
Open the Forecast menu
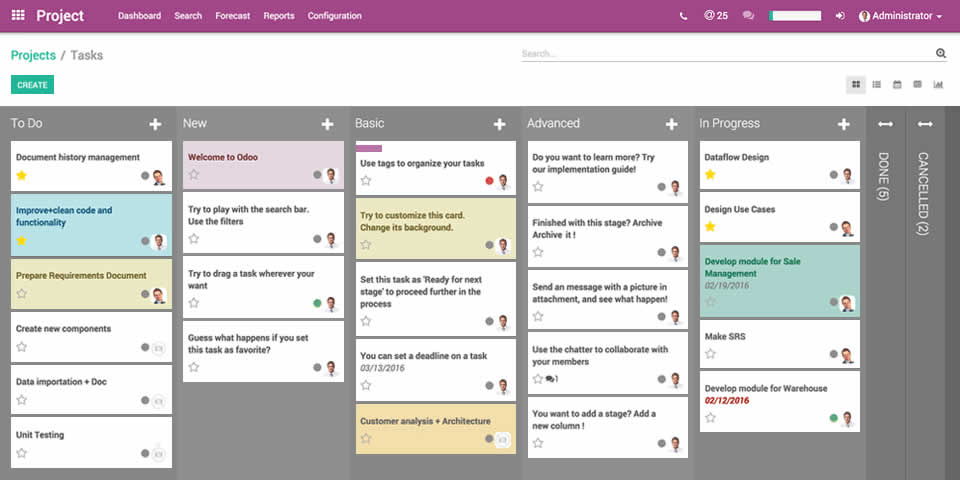[x=233, y=16]
